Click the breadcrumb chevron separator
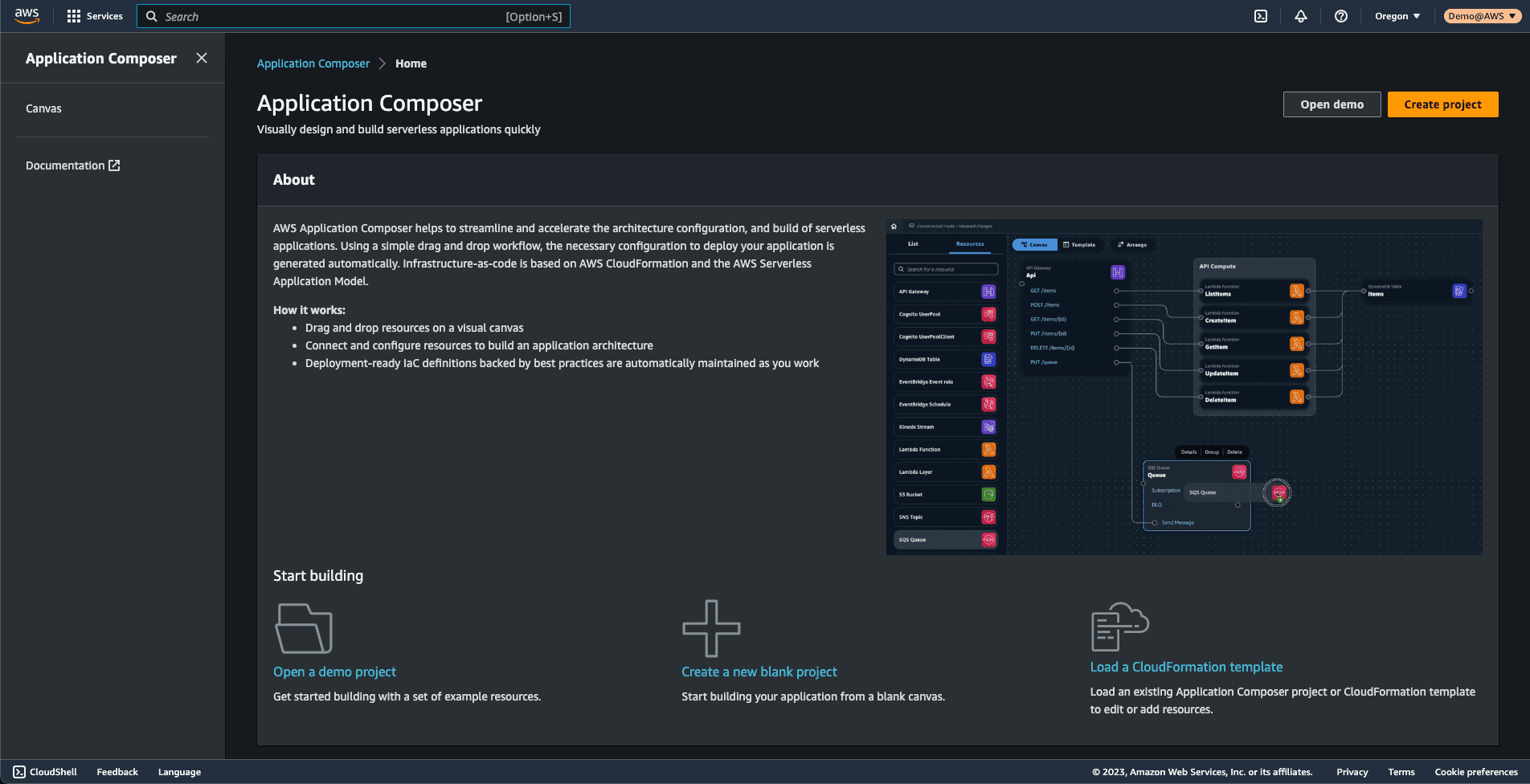Viewport: 1530px width, 784px height. click(382, 63)
